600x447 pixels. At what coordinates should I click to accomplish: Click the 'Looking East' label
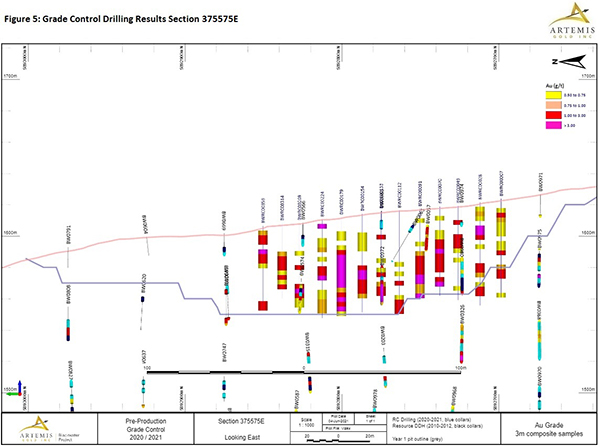(x=242, y=437)
